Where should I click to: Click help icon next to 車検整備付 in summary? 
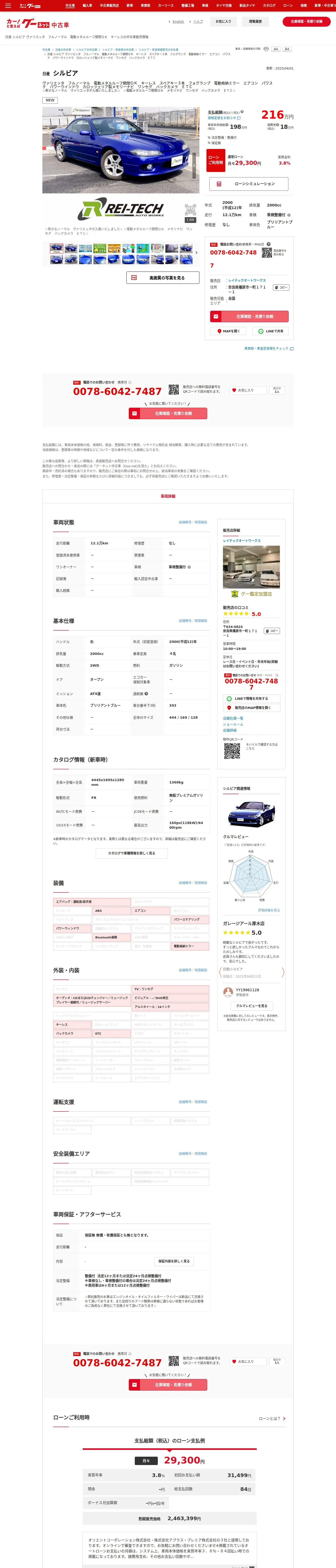pyautogui.click(x=289, y=215)
